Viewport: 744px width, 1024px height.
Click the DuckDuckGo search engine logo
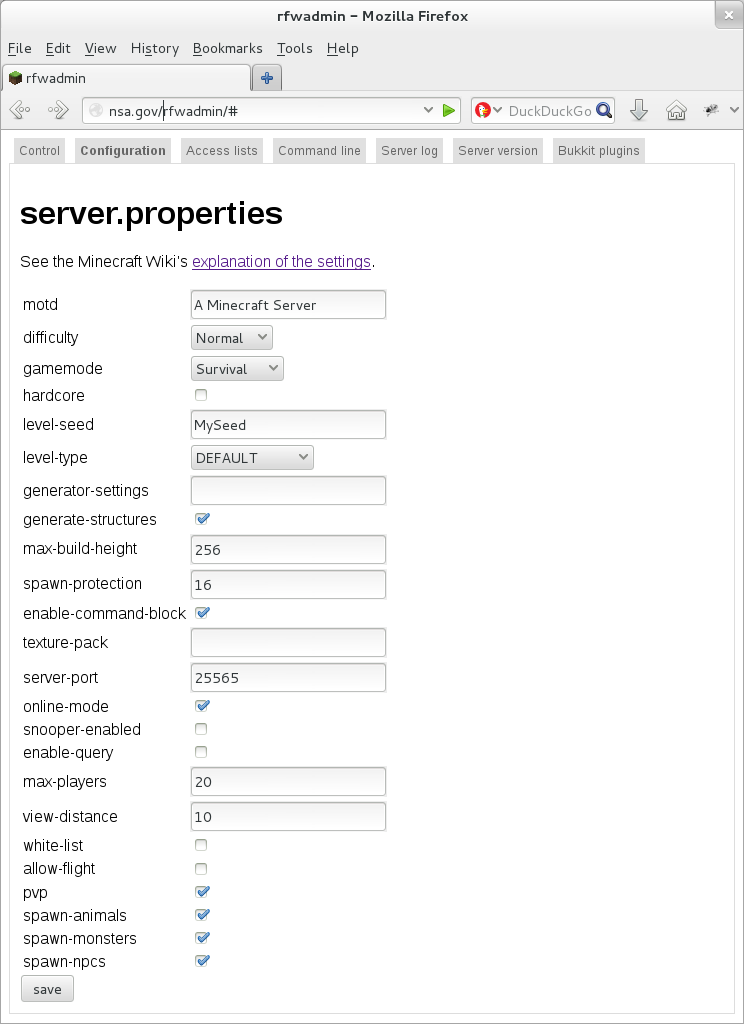(x=483, y=110)
